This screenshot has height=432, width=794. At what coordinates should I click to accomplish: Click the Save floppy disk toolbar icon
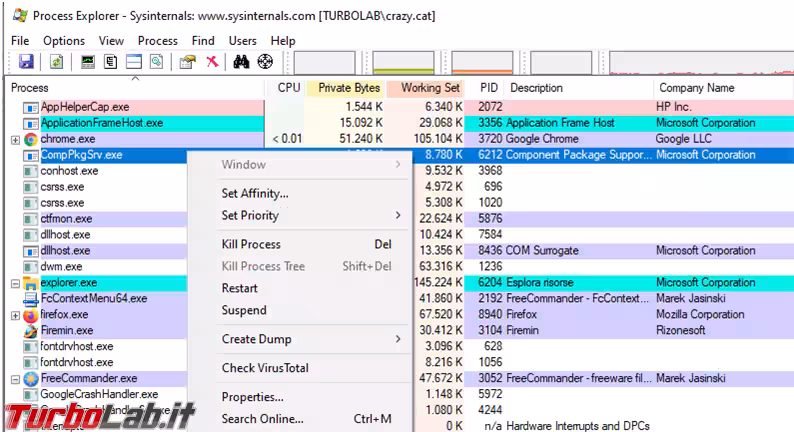[26, 62]
